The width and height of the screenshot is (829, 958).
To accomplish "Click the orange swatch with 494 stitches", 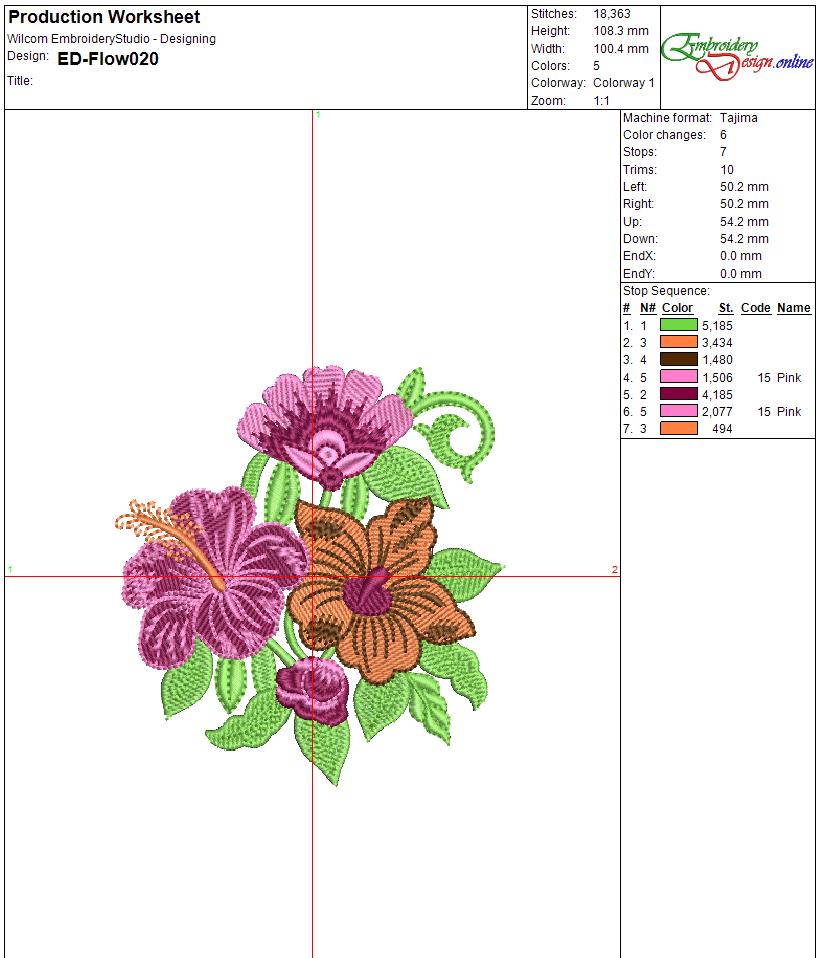I will pos(678,428).
